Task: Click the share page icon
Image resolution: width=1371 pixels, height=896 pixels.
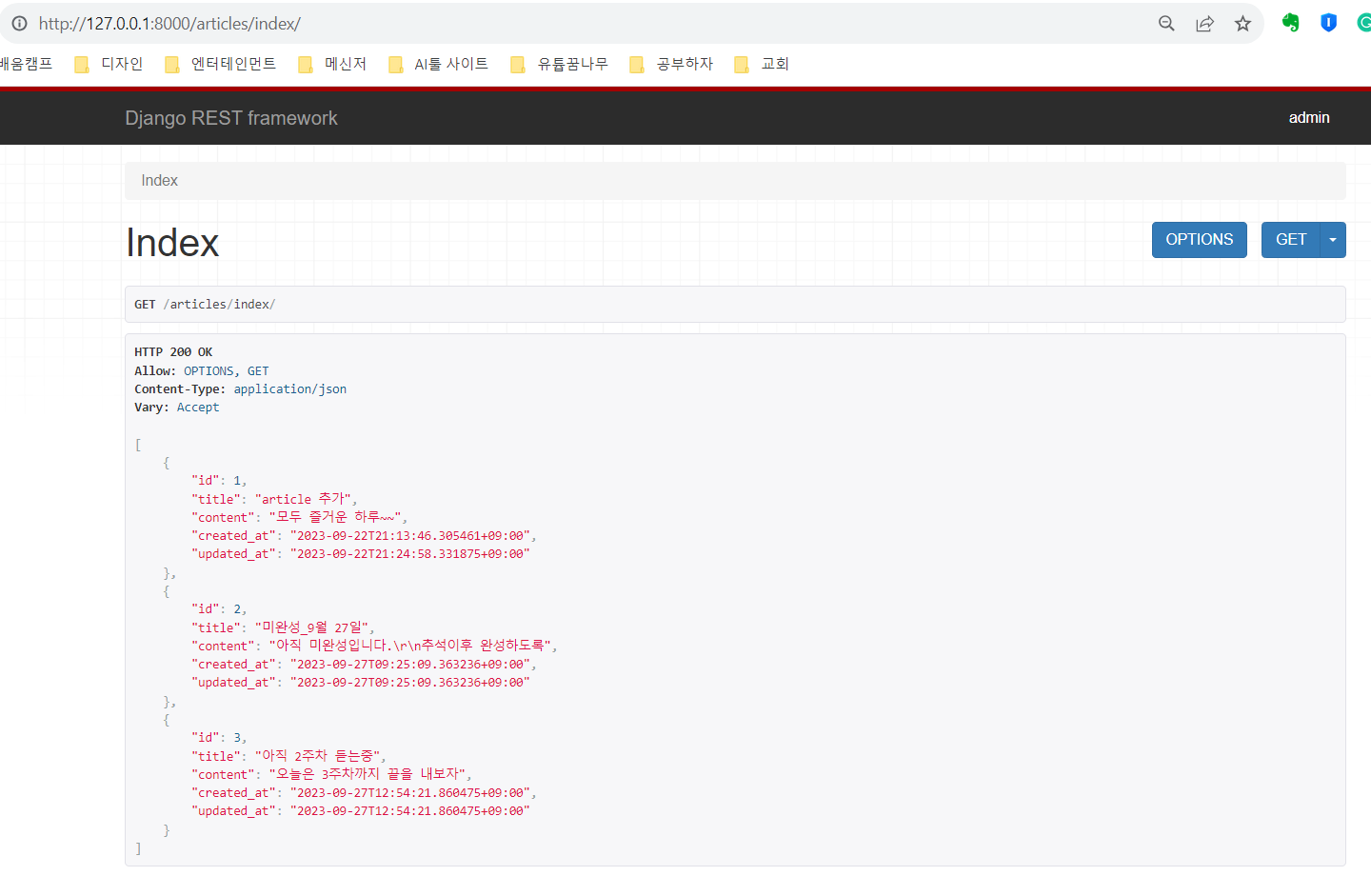Action: 1205,24
